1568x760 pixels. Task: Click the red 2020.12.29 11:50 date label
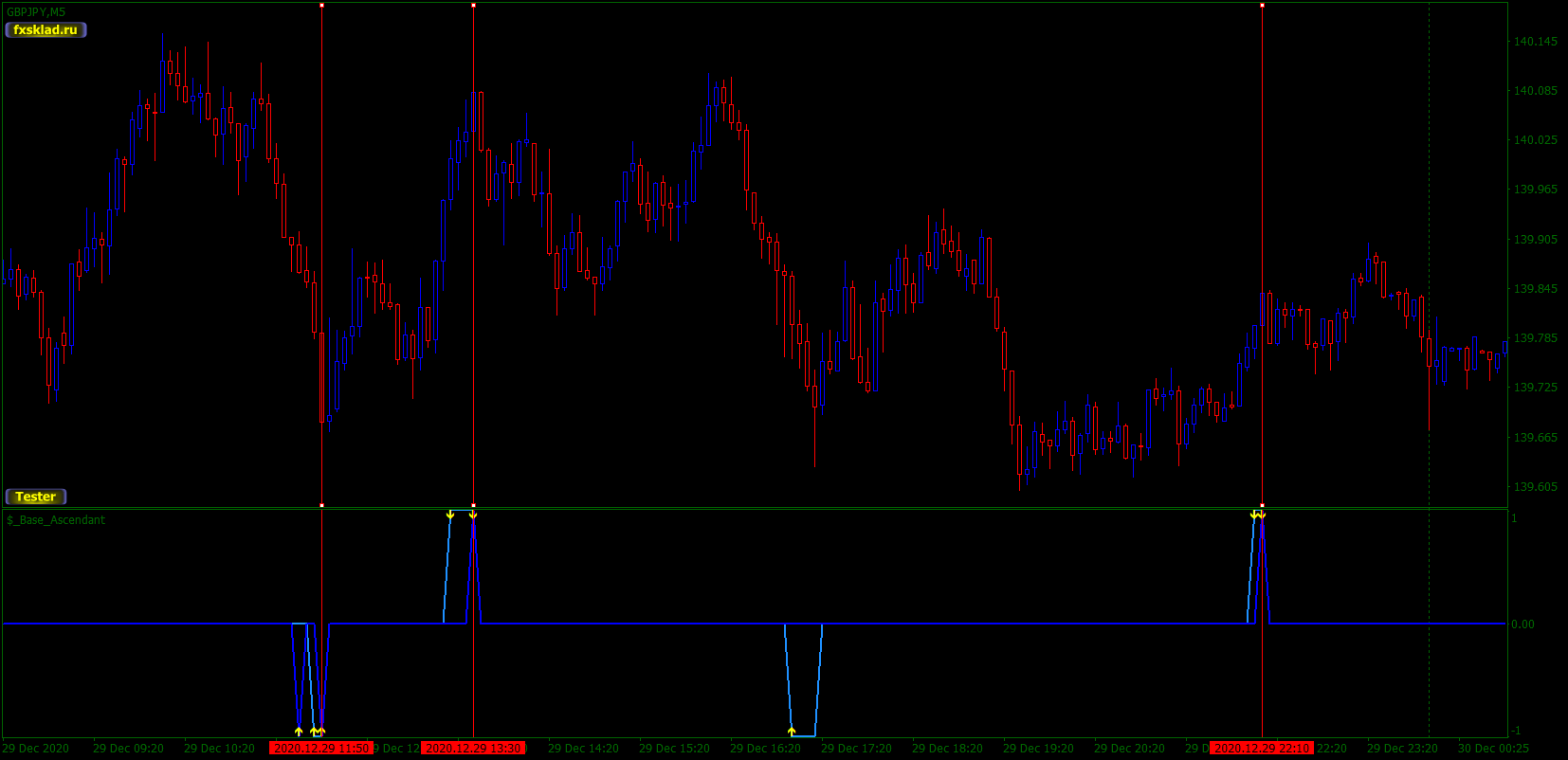[x=321, y=749]
